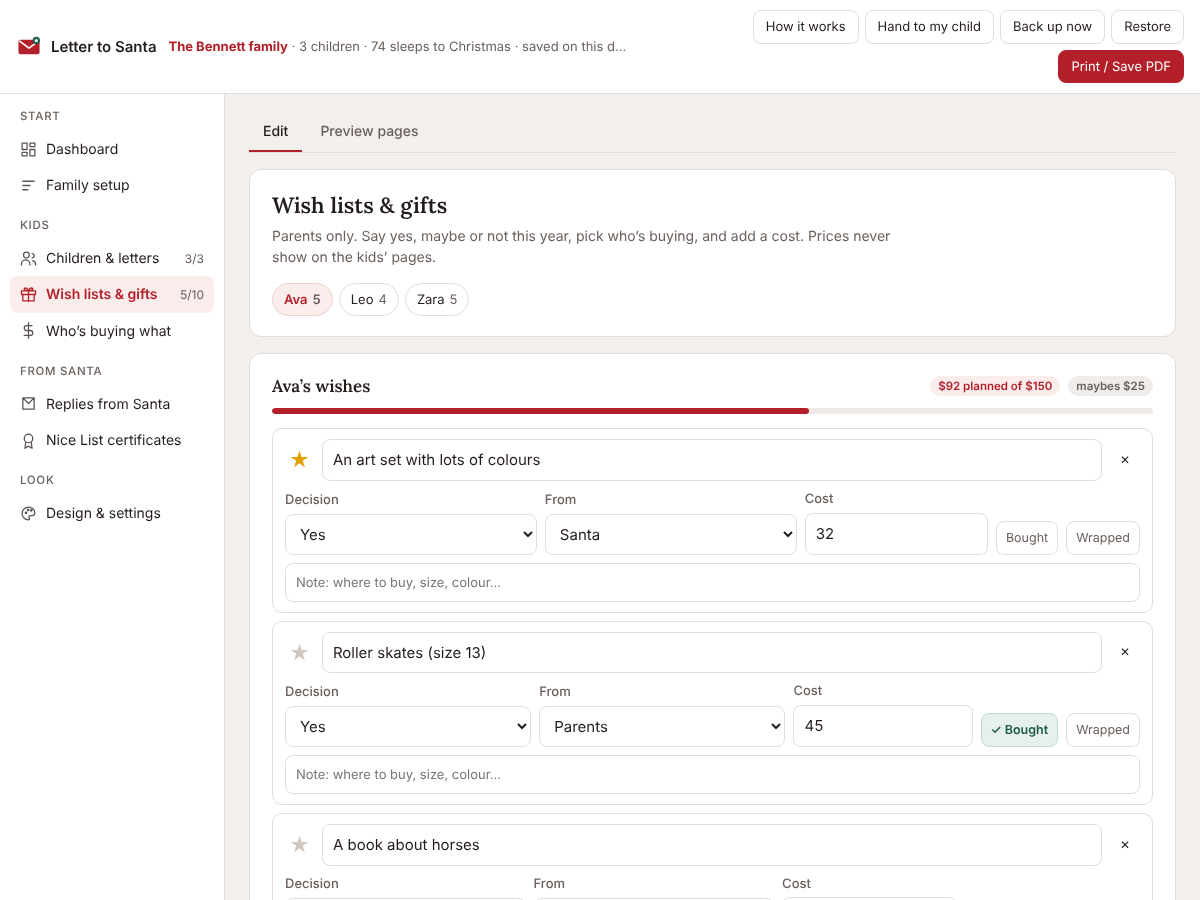Open the How it works guide

(805, 27)
